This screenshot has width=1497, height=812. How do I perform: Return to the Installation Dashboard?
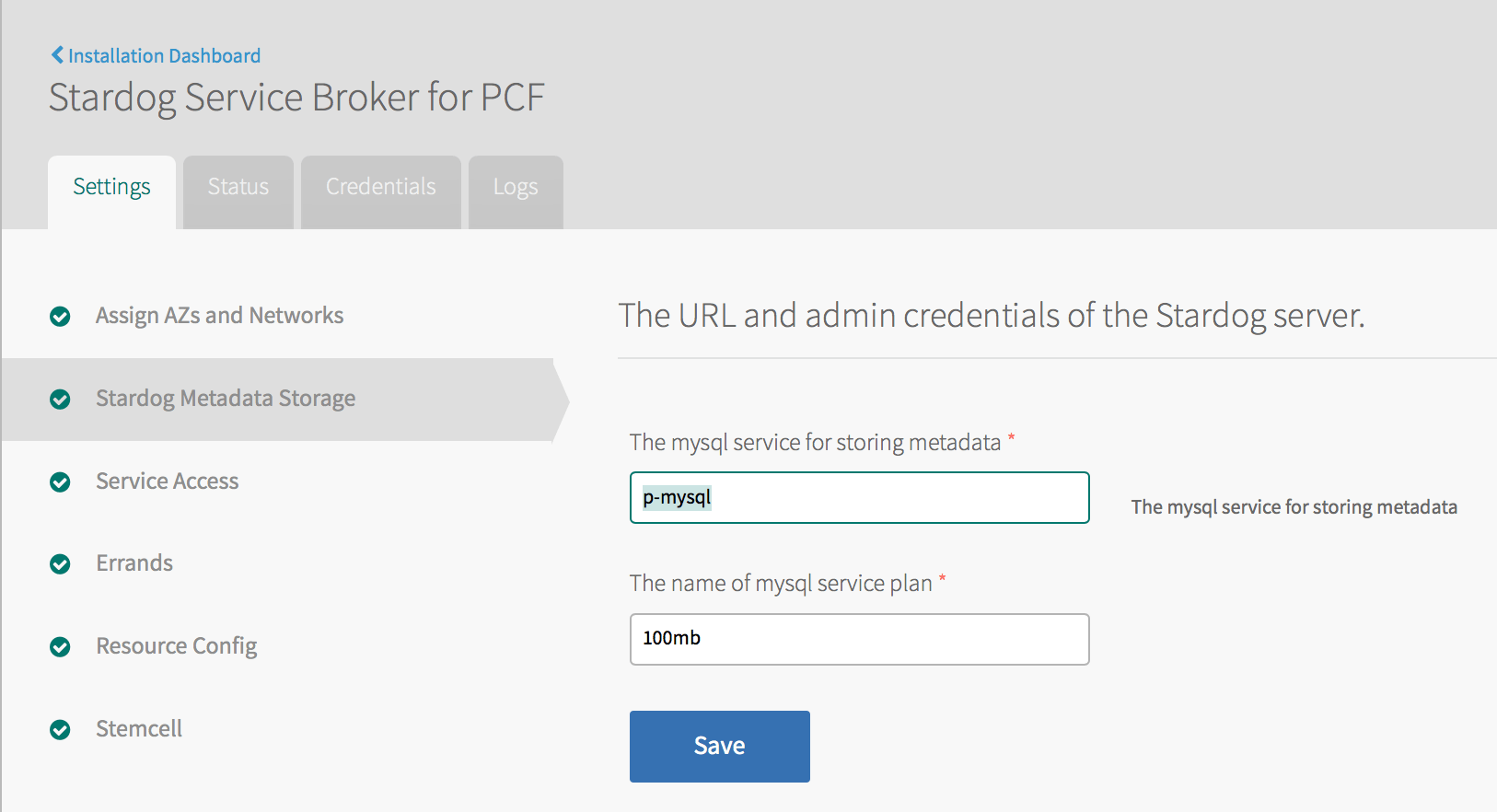161,55
